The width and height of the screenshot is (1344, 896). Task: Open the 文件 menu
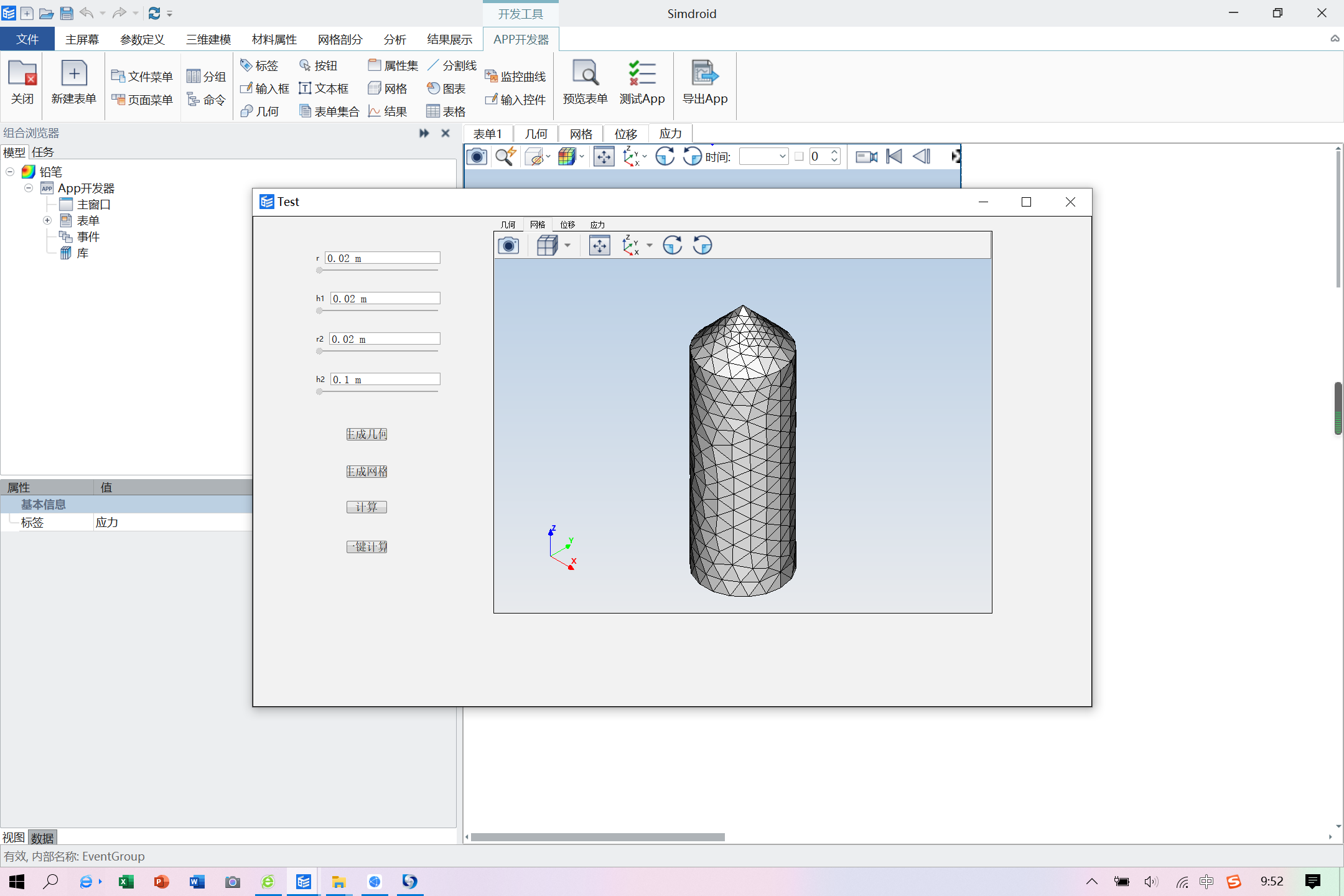pyautogui.click(x=27, y=39)
